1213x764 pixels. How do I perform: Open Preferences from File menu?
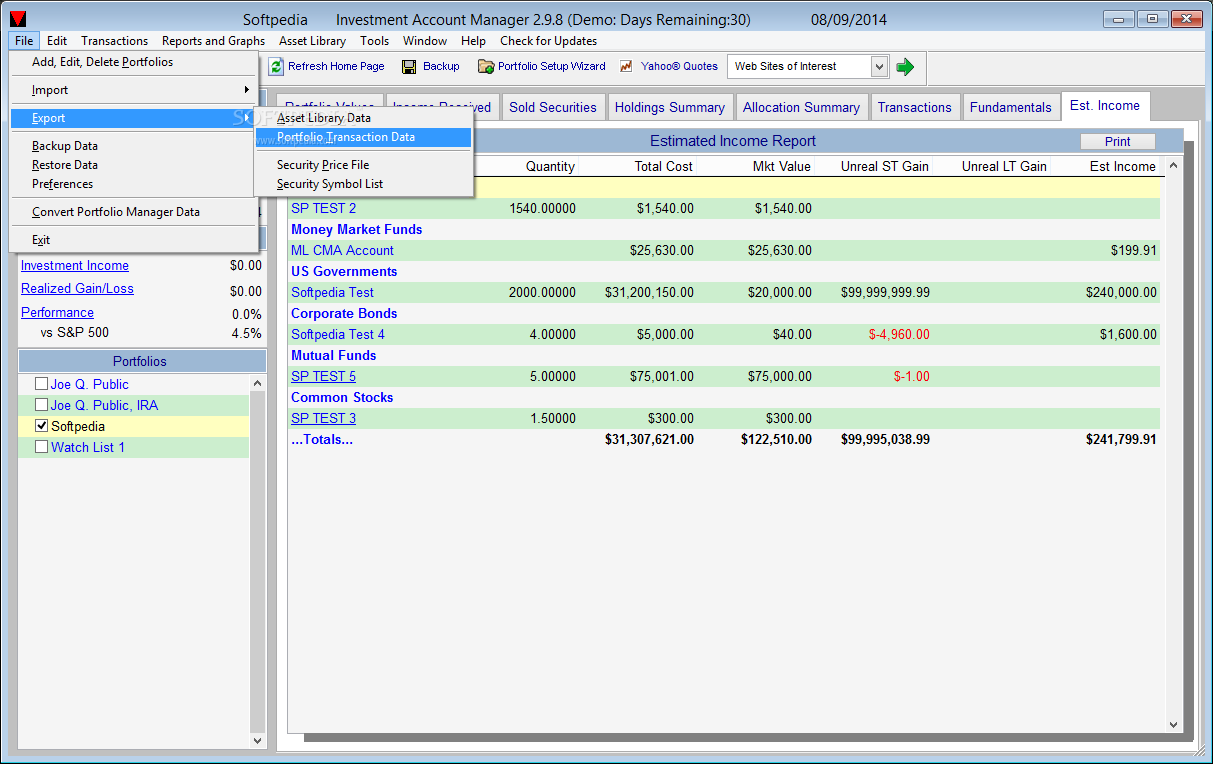tap(133, 184)
